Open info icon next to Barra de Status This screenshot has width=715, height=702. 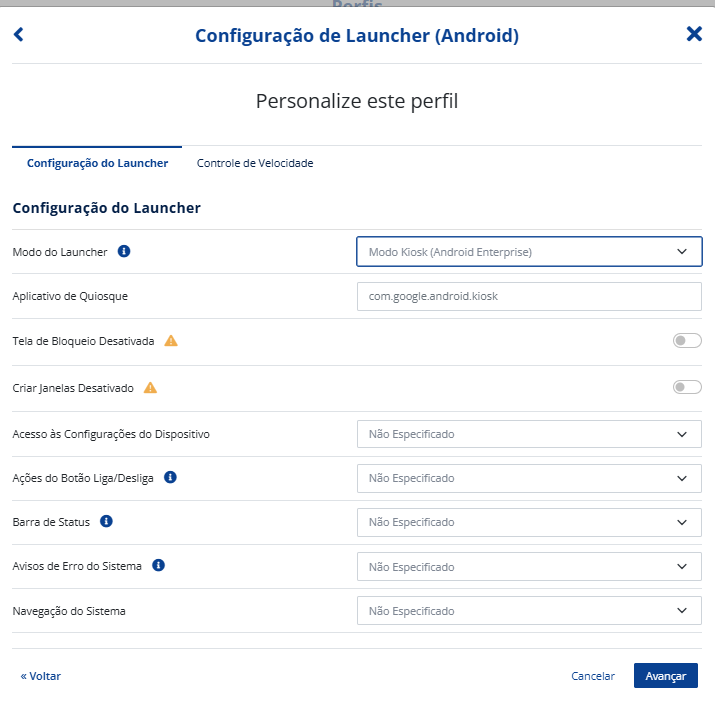[x=106, y=521]
